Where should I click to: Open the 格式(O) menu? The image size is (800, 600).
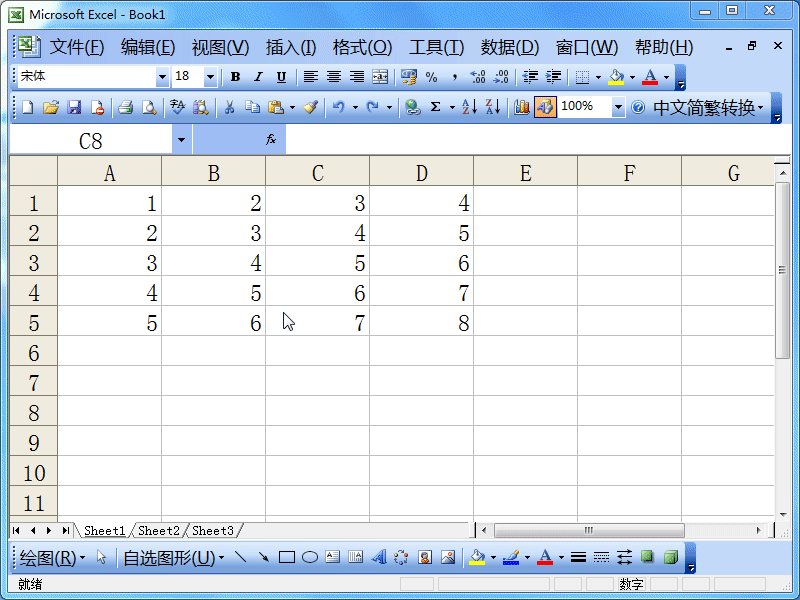362,47
